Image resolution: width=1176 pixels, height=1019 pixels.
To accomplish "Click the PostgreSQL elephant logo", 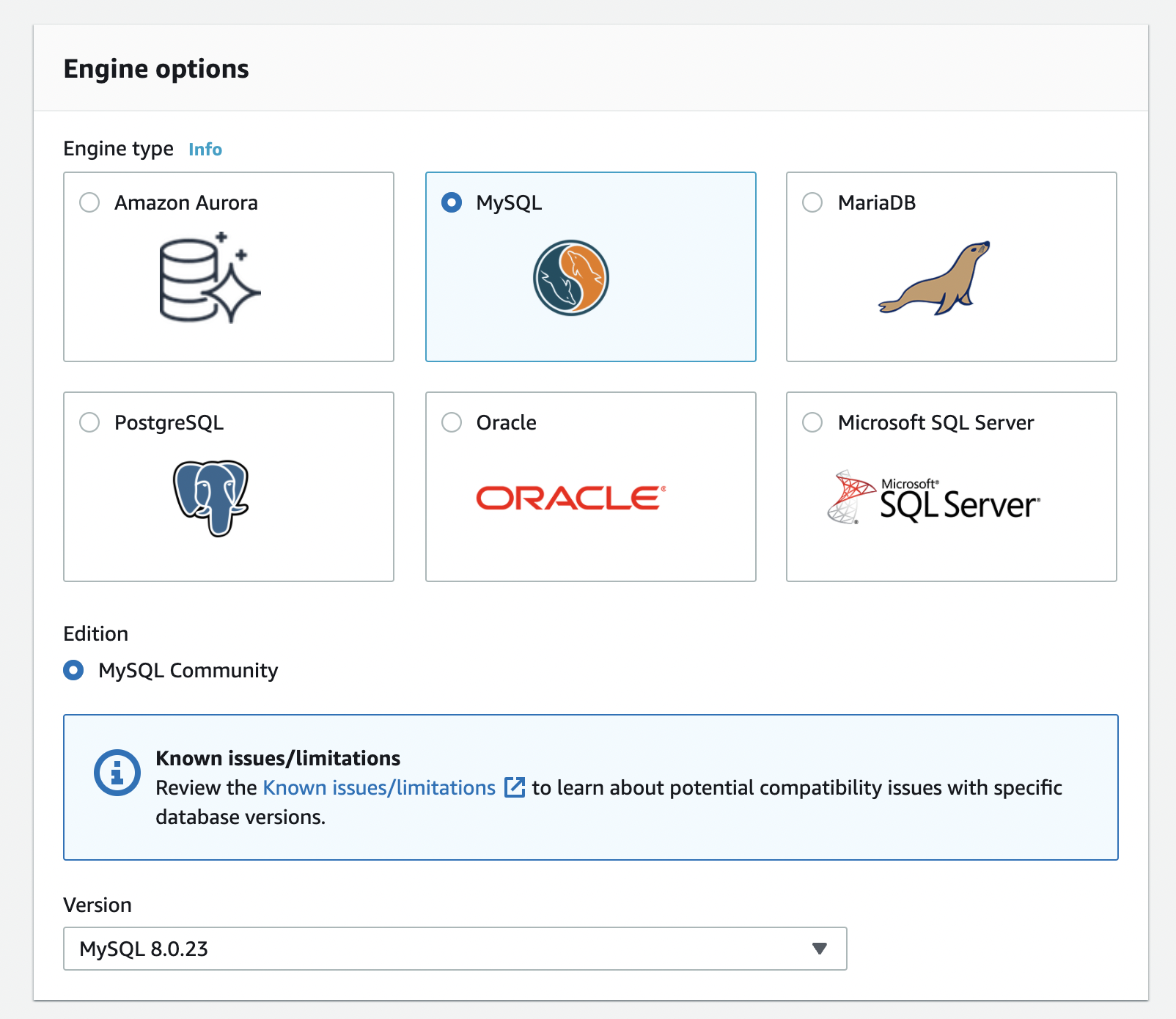I will [x=211, y=499].
